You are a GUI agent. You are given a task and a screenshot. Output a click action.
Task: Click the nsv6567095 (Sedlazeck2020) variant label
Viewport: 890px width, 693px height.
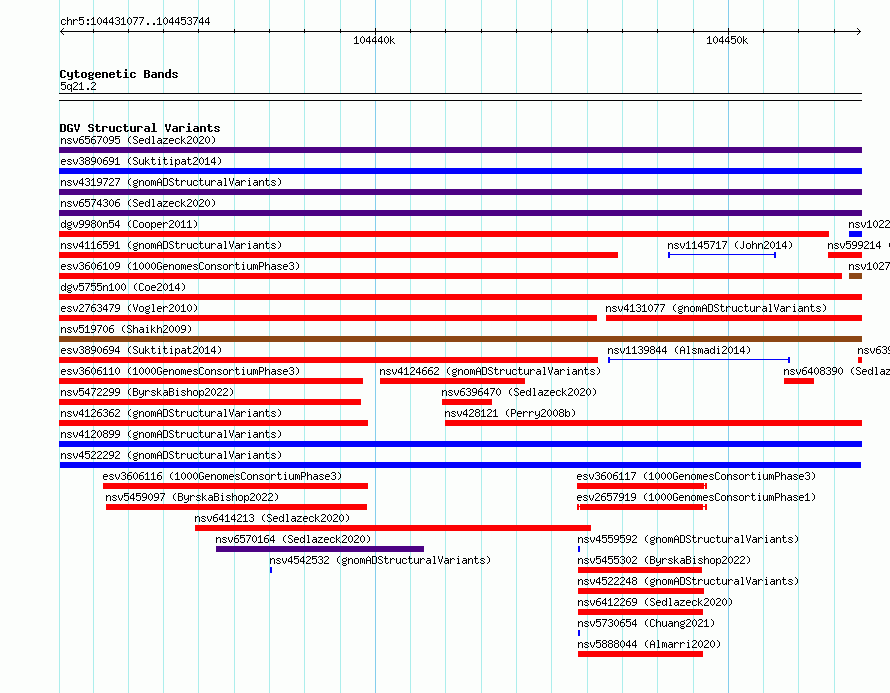pyautogui.click(x=138, y=140)
